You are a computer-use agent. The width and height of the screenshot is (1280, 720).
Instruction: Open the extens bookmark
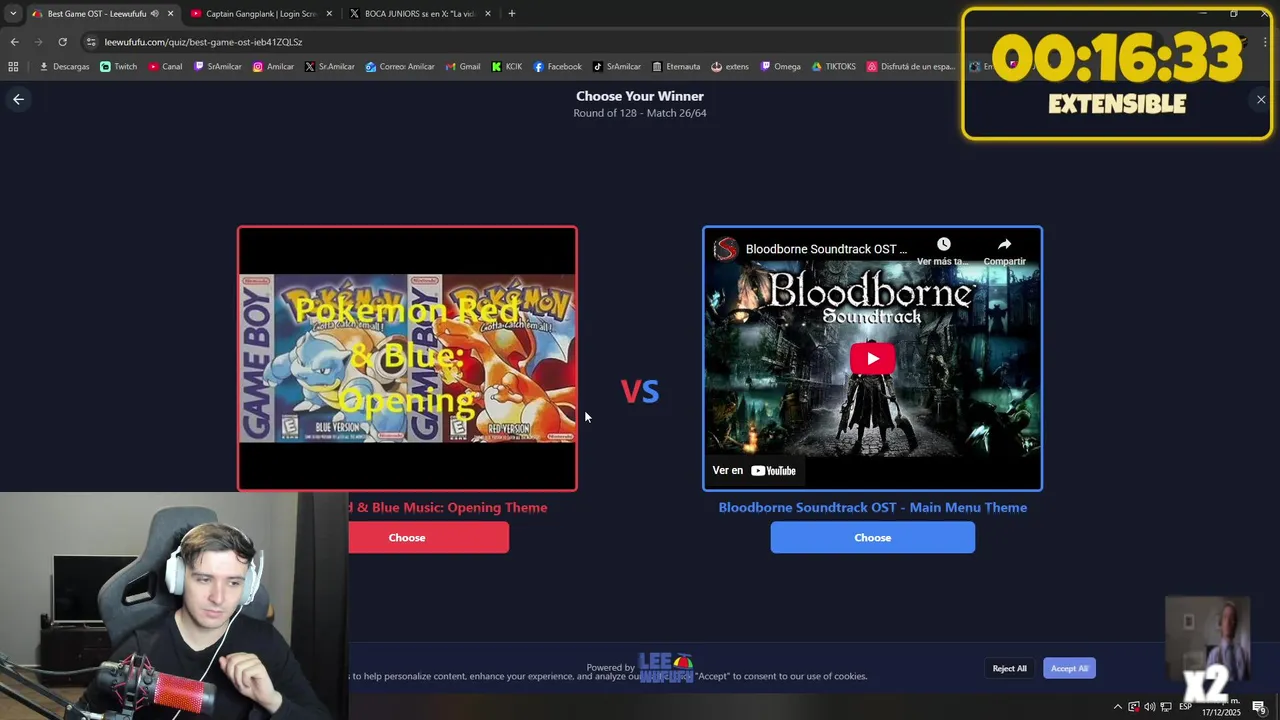pos(730,67)
